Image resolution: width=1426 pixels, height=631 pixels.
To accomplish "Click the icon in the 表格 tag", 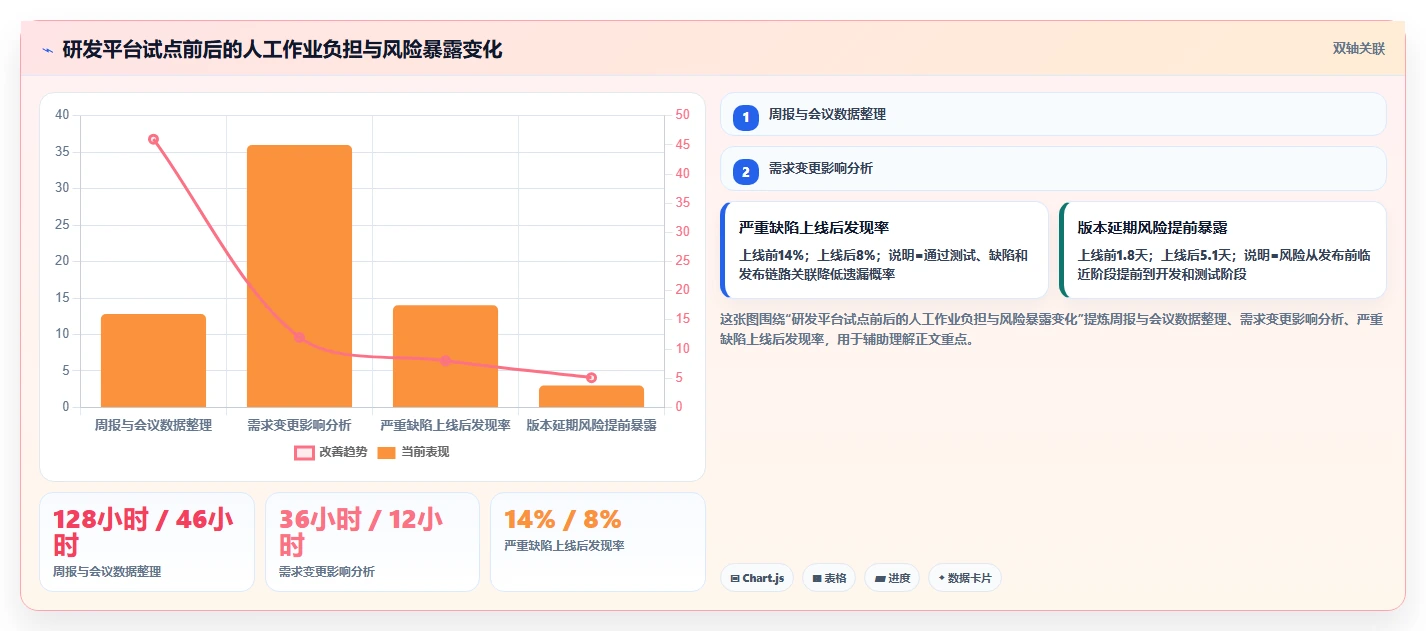I will tap(817, 578).
